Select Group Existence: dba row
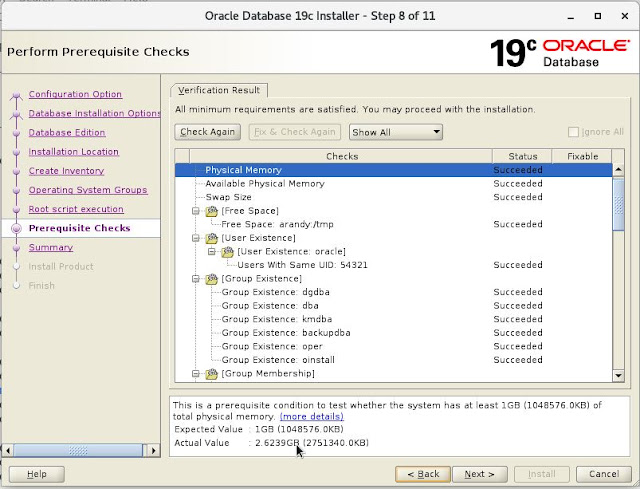Image resolution: width=640 pixels, height=489 pixels. [393, 306]
